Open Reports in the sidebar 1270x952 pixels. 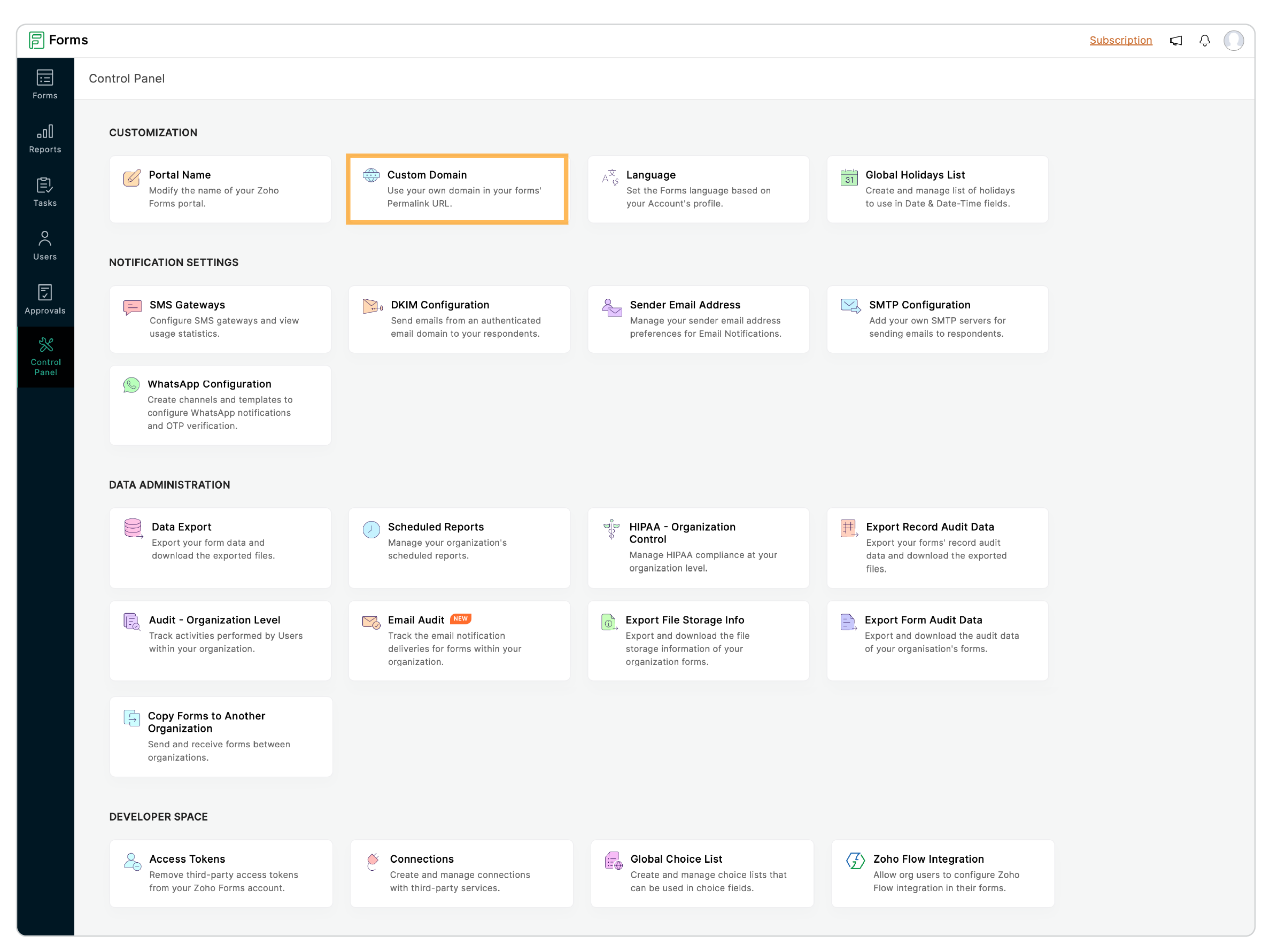[x=45, y=138]
